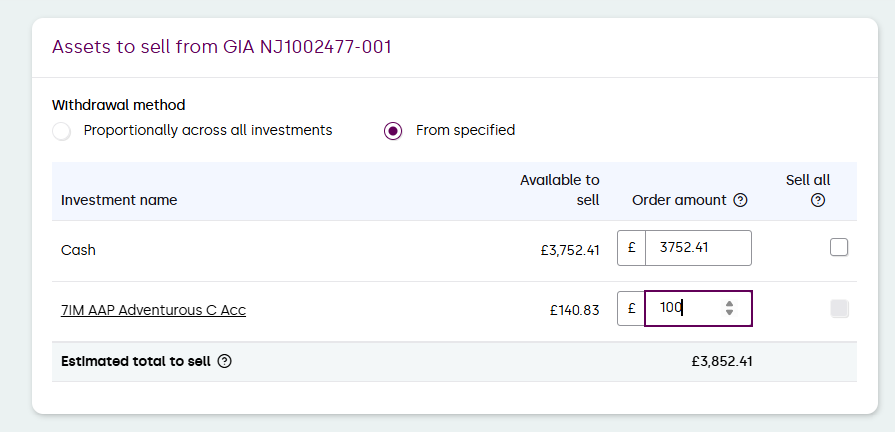Focus the 7IM order amount input

pyautogui.click(x=685, y=309)
